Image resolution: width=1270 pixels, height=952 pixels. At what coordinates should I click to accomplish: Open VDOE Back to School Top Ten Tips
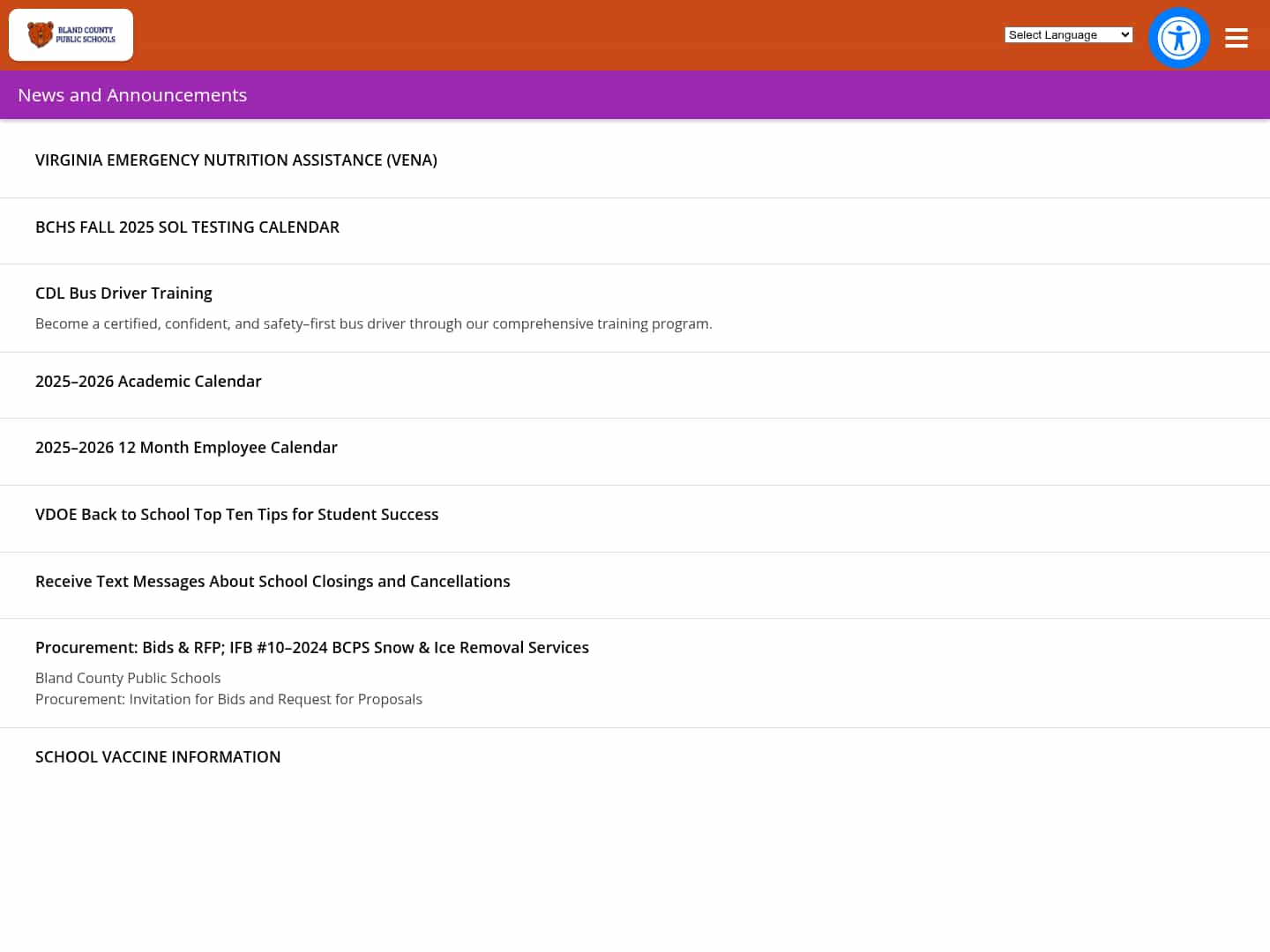coord(236,515)
